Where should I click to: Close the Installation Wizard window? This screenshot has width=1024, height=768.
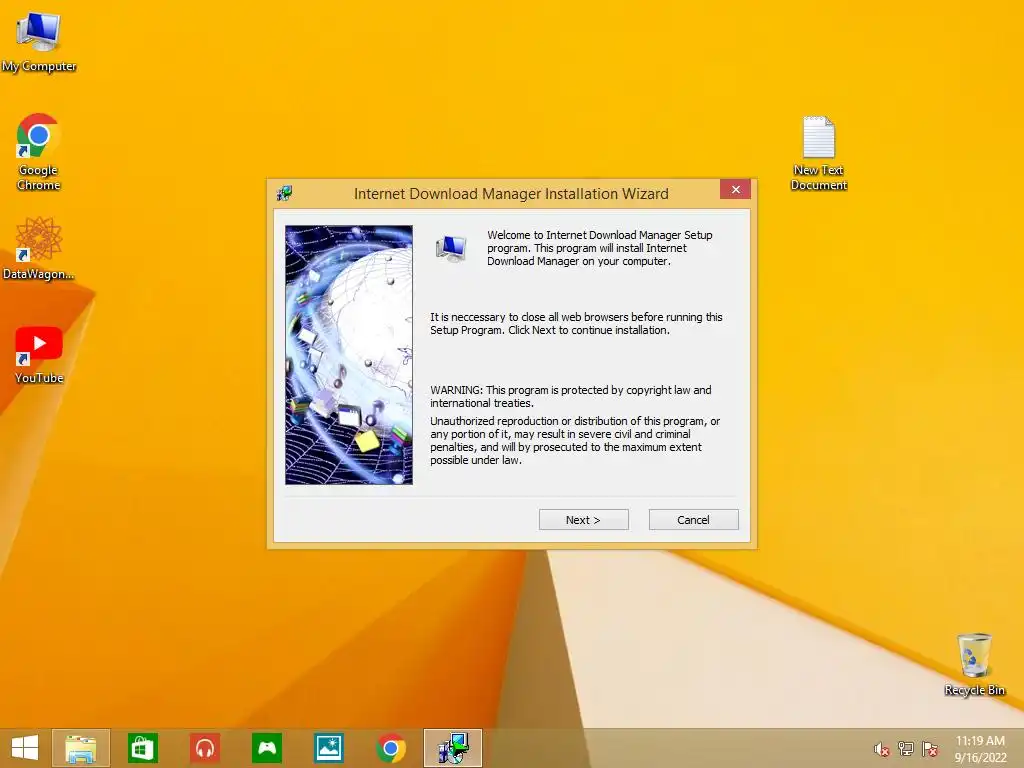(735, 189)
